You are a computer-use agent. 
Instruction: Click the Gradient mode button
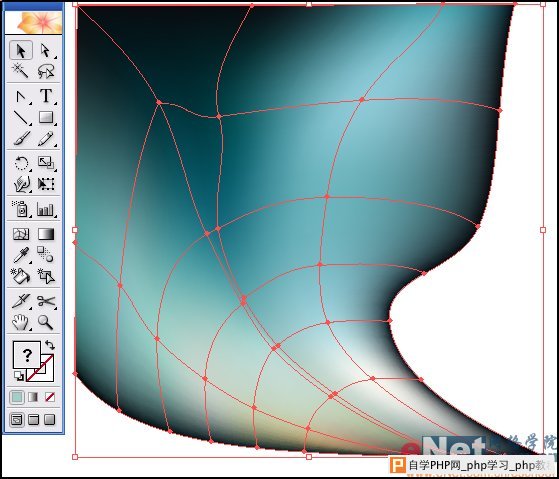point(33,397)
